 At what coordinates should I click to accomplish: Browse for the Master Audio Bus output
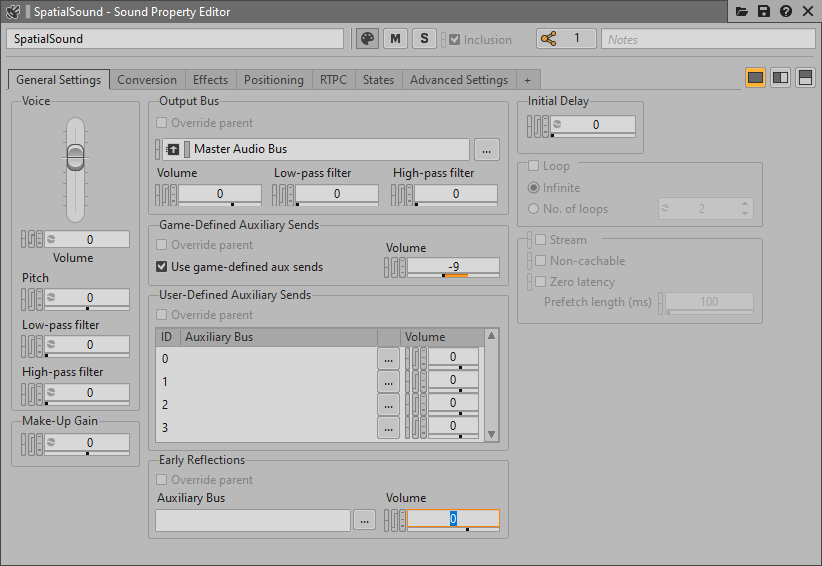486,150
